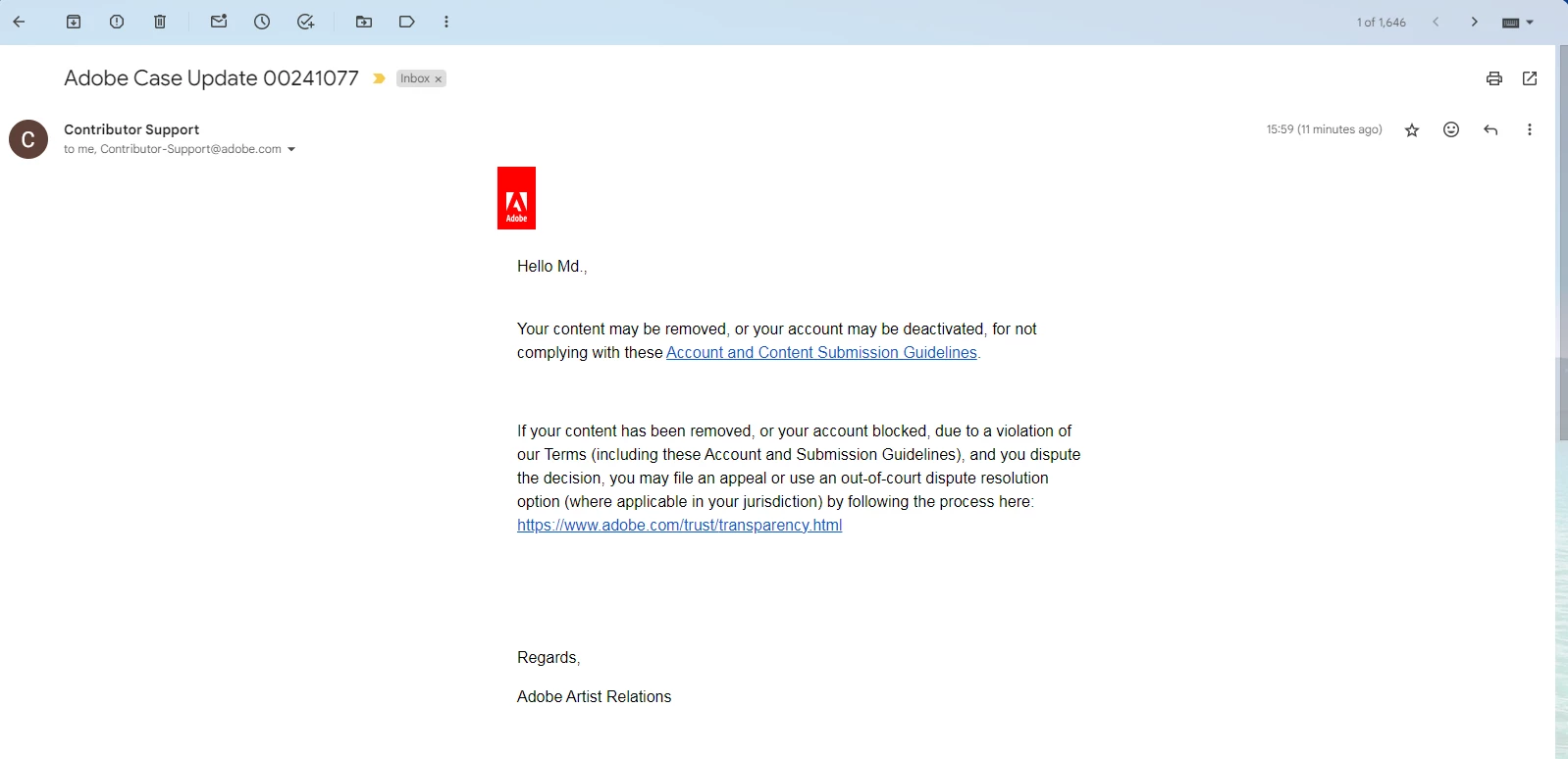Delete this email with trash icon

pyautogui.click(x=160, y=22)
